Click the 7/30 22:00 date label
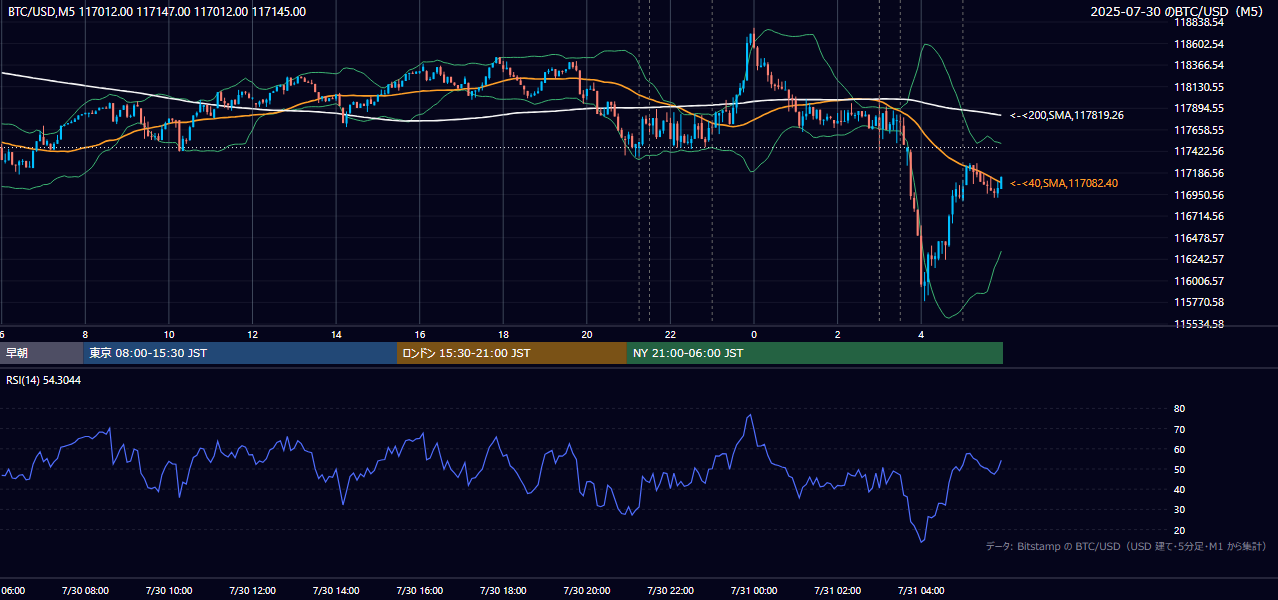 click(x=670, y=591)
